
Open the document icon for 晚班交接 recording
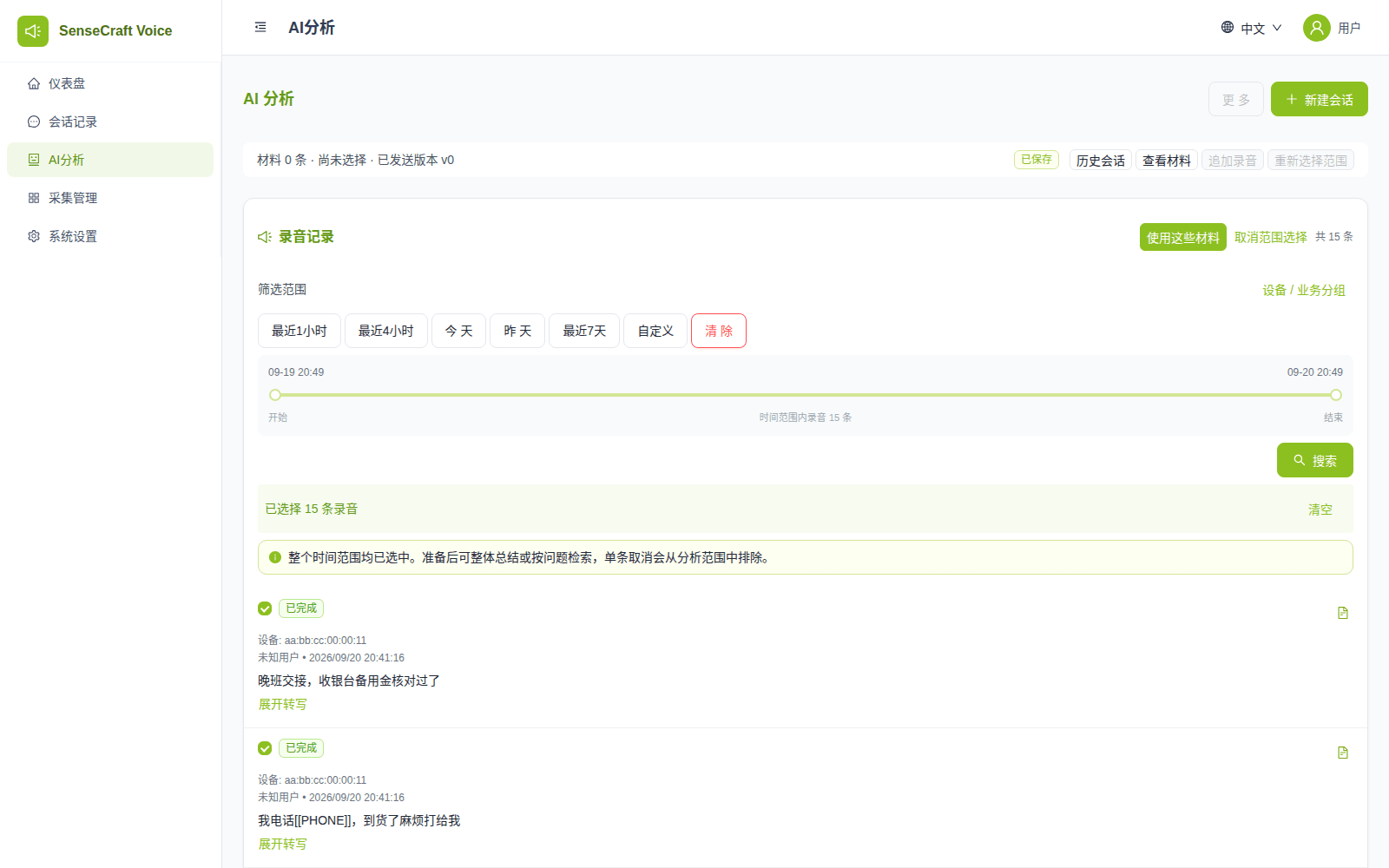(1343, 613)
